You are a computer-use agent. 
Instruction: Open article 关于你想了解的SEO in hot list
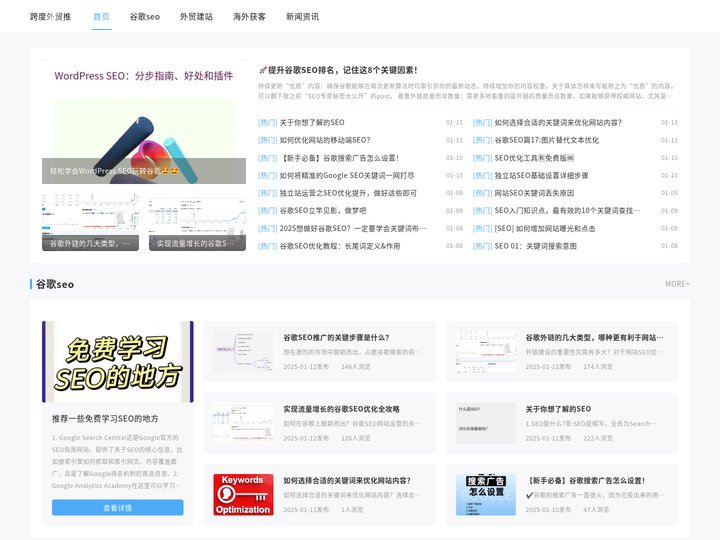click(x=312, y=123)
